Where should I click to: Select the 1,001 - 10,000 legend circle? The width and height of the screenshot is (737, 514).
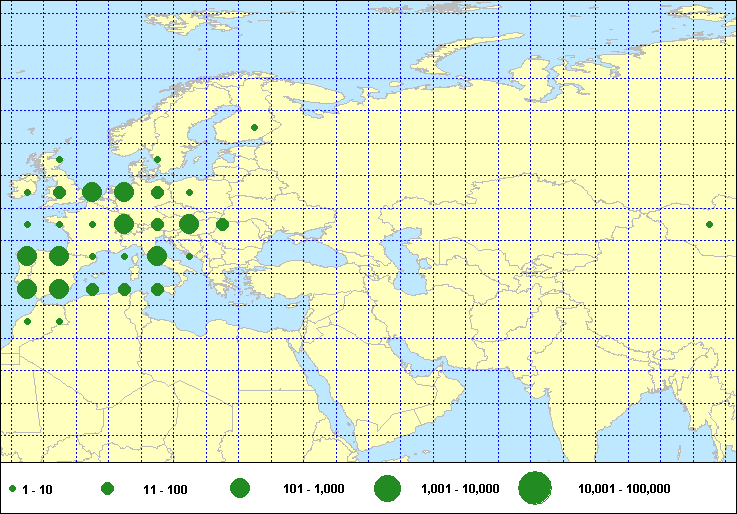387,488
